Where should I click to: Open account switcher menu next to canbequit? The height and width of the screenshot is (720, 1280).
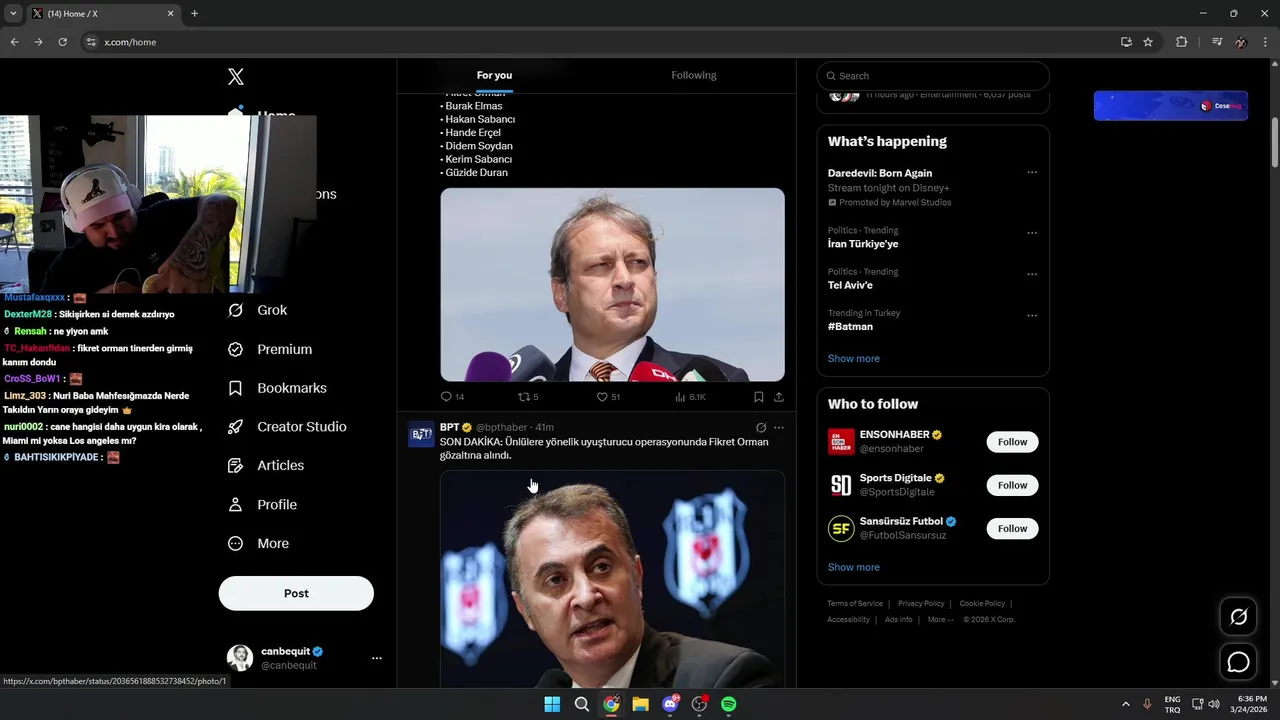(x=377, y=658)
